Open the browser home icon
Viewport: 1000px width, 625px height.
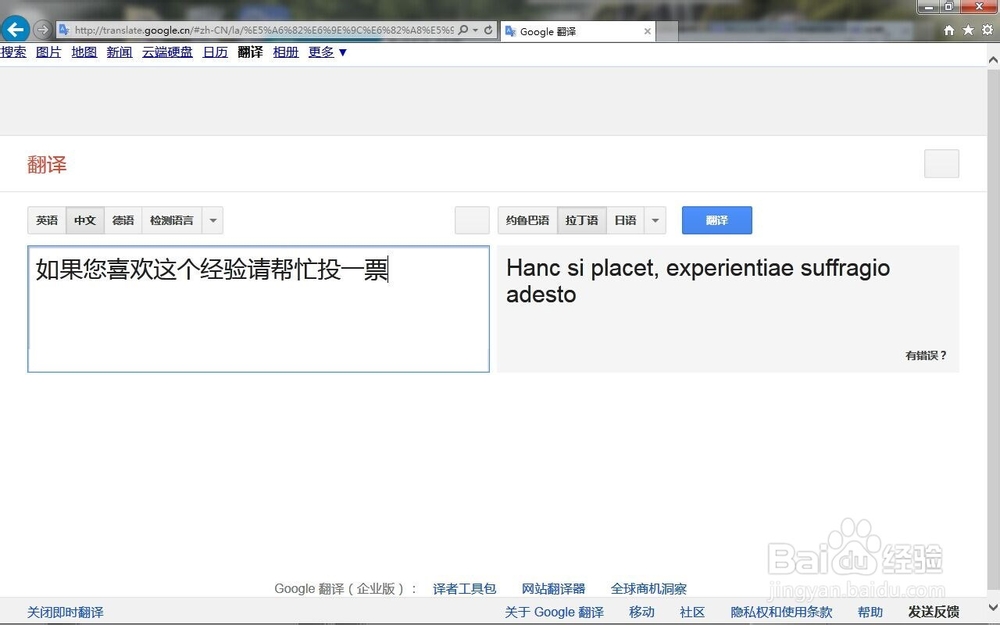949,30
